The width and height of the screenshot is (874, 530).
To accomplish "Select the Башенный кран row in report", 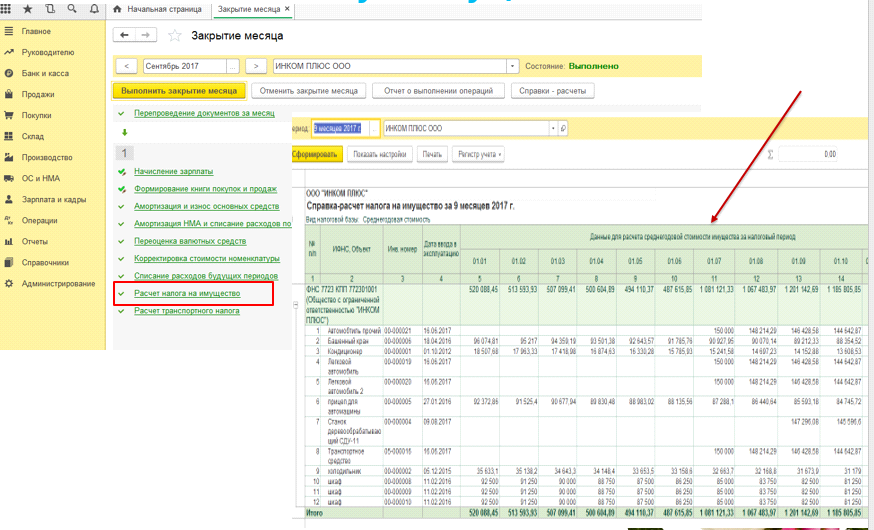I will coord(586,341).
